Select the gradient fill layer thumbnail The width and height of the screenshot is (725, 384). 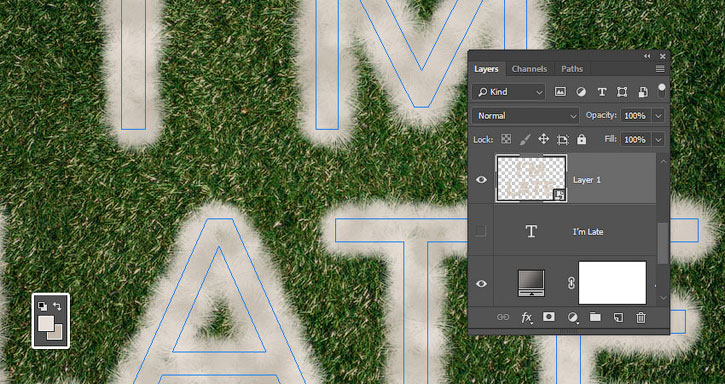[531, 283]
